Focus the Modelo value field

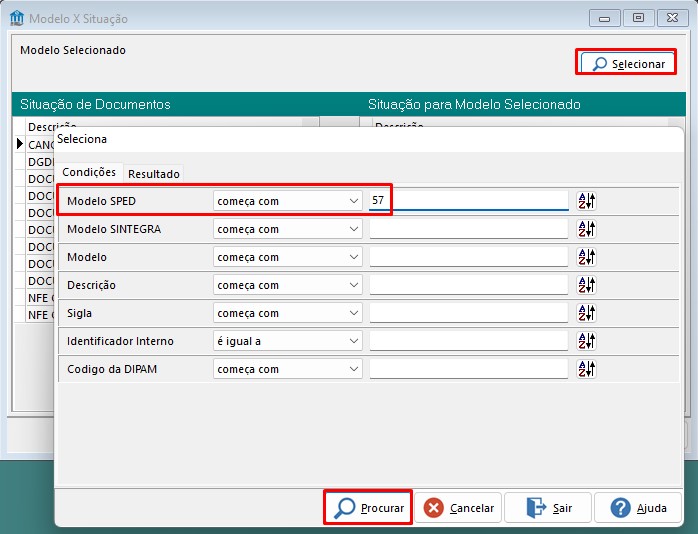[469, 257]
